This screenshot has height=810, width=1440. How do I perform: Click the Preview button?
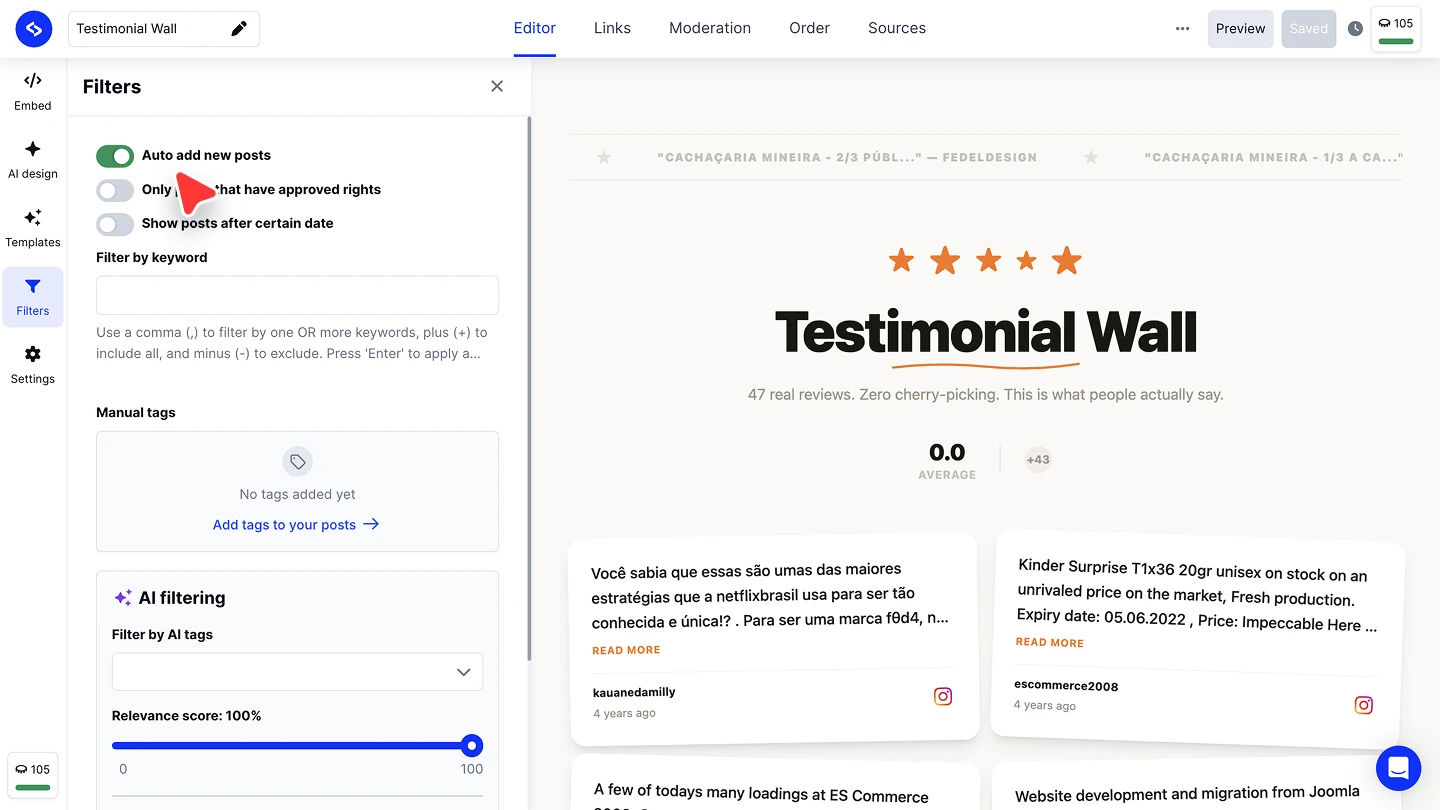[x=1241, y=29]
